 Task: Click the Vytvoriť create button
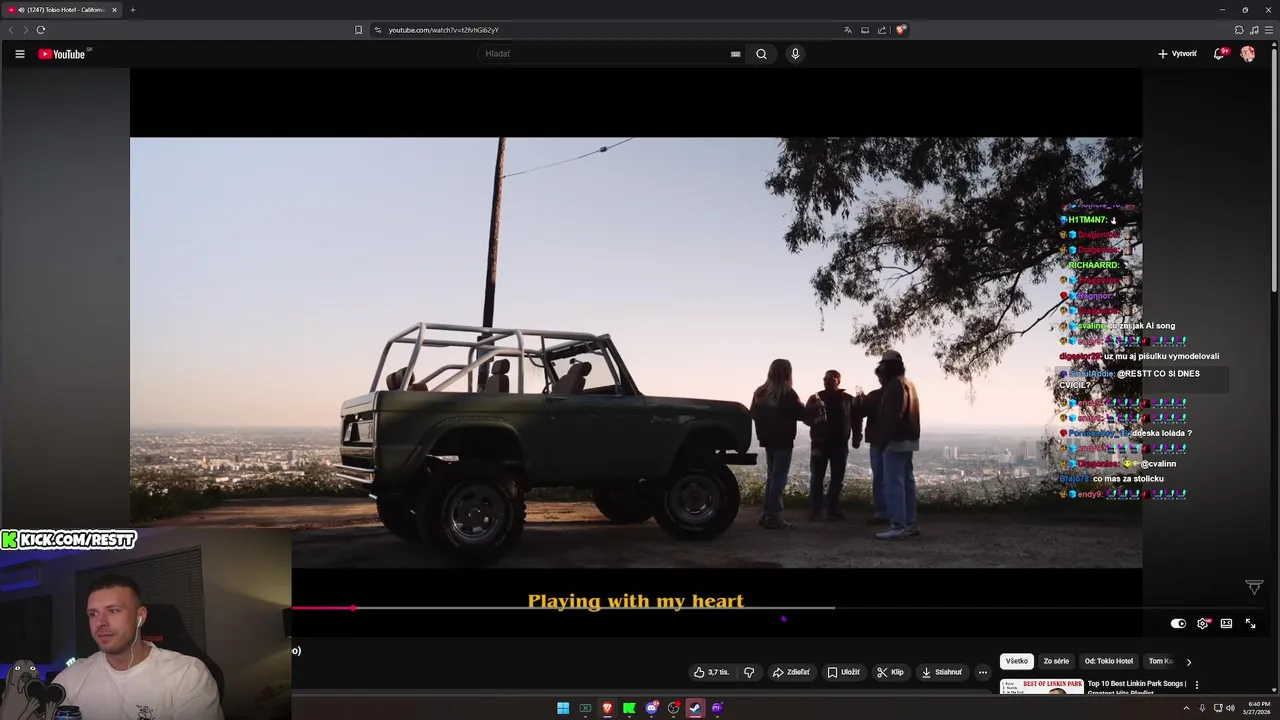click(1177, 54)
